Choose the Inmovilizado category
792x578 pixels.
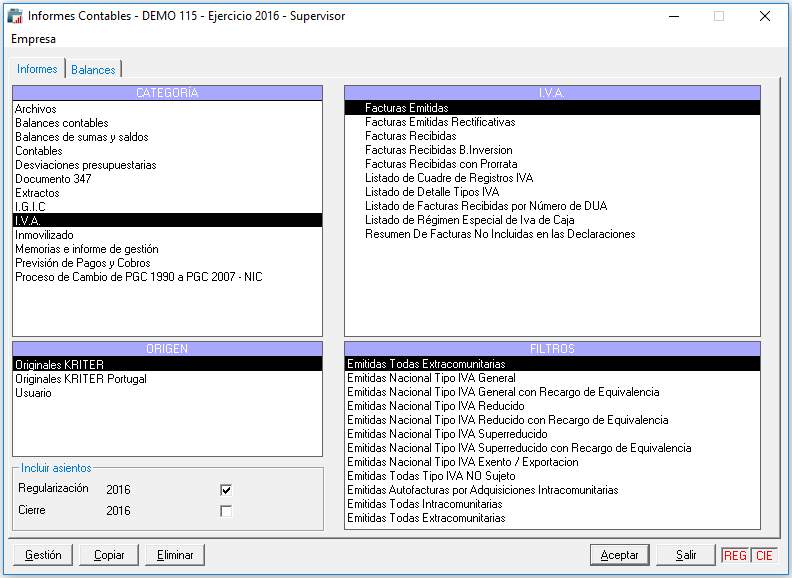coord(167,235)
